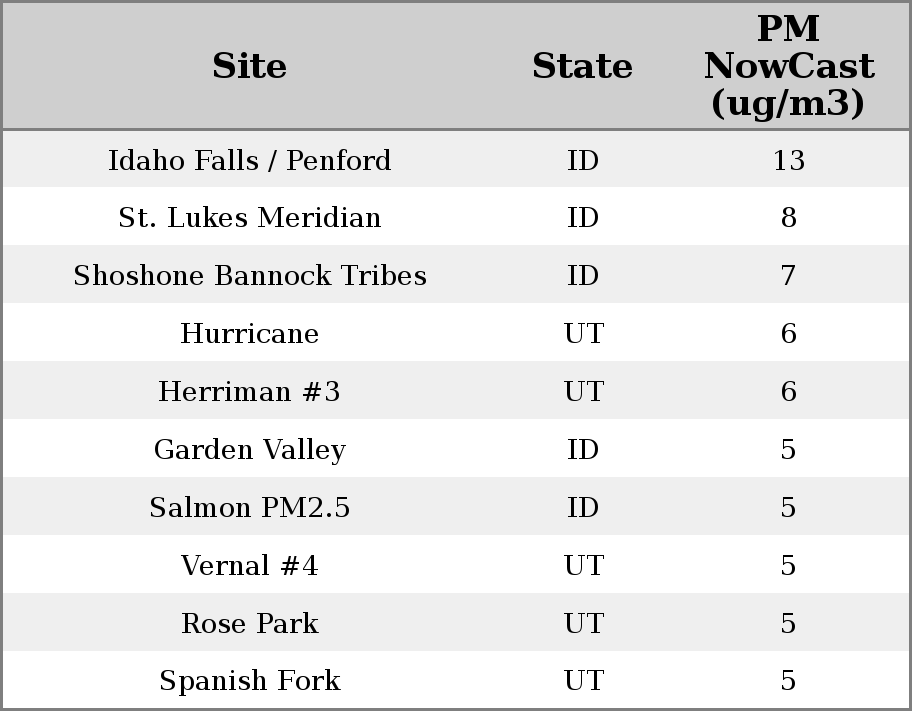
Task: Open the Idaho Falls / Penford site
Action: pos(249,161)
